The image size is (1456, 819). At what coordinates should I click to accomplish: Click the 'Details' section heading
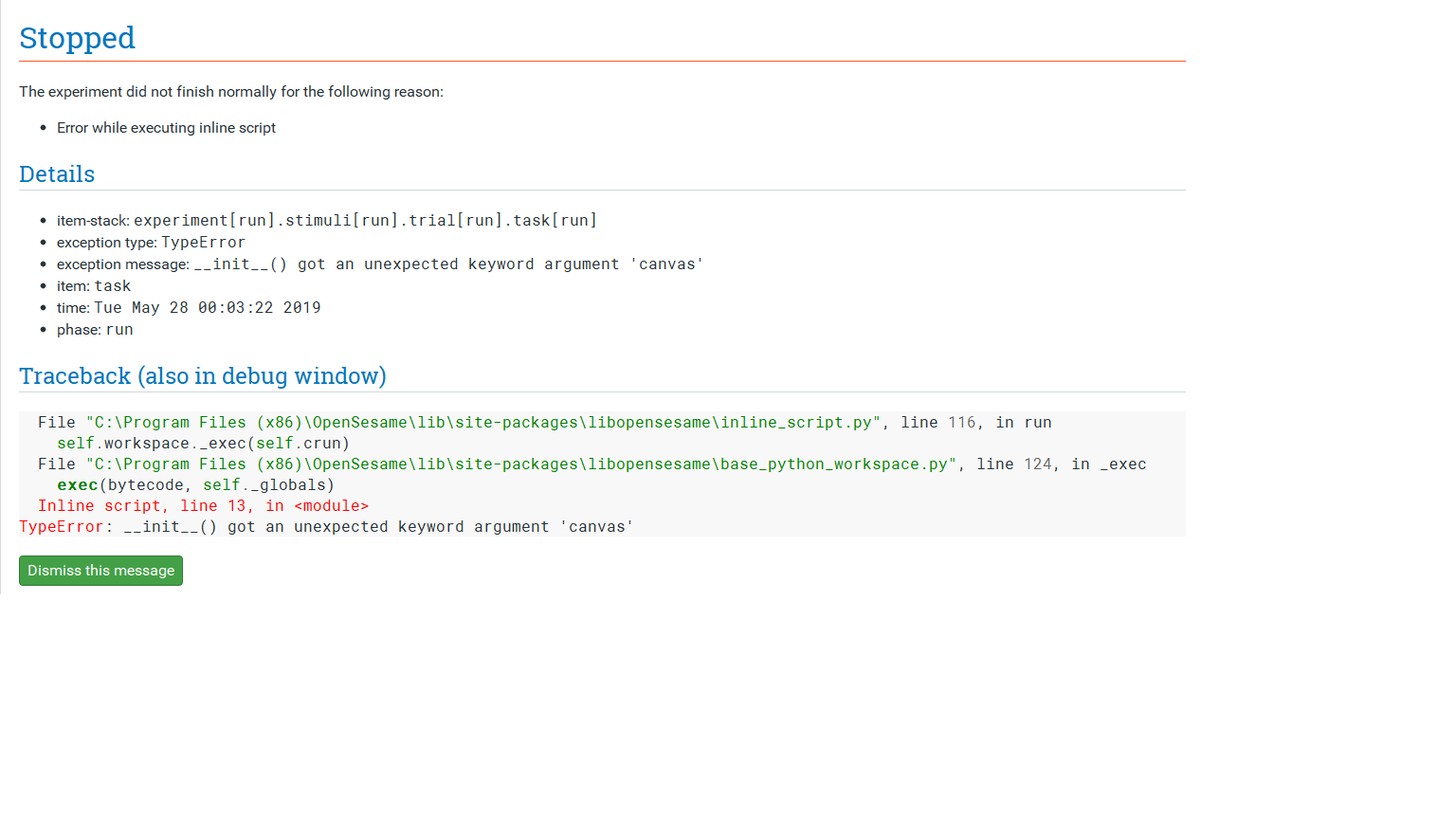click(x=57, y=174)
